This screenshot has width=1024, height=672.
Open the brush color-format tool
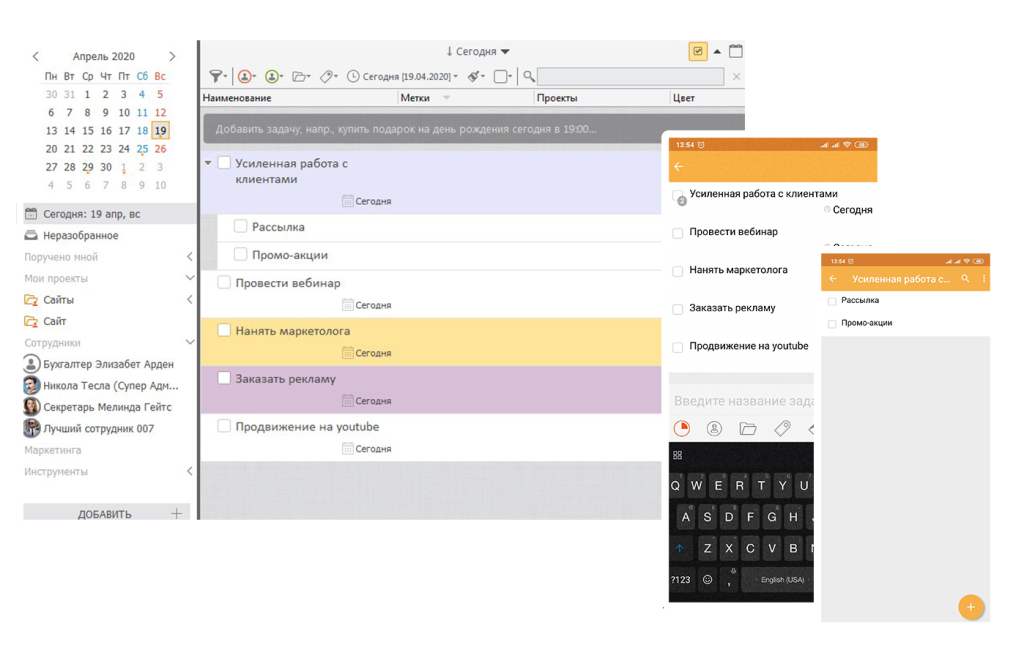coord(475,76)
